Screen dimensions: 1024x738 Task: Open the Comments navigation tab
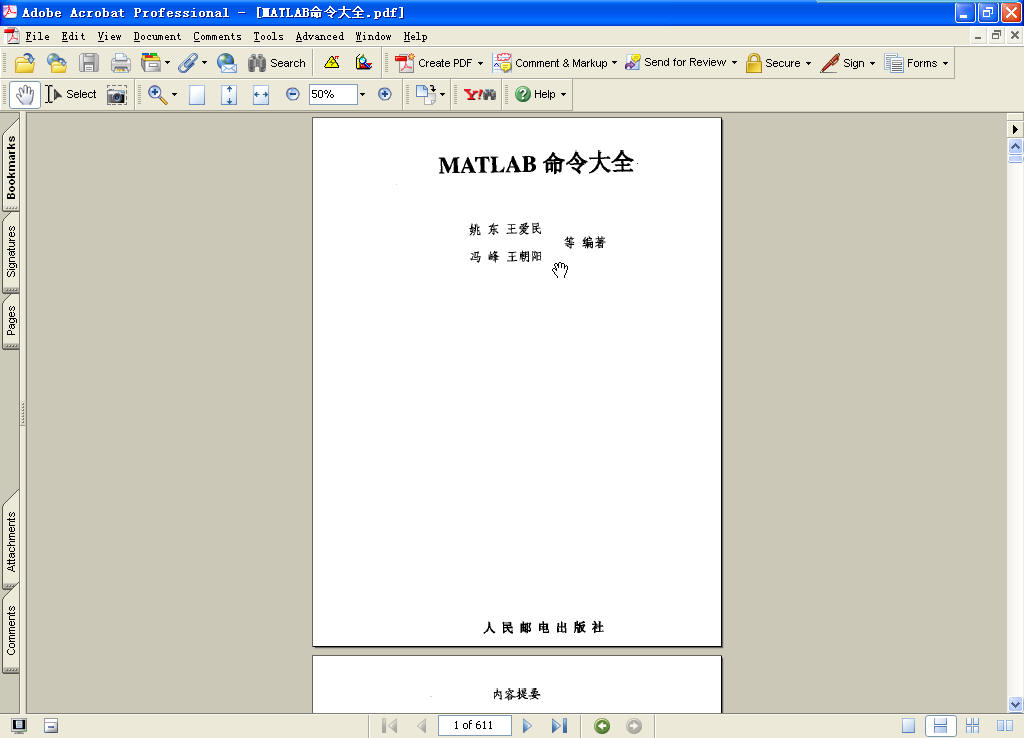click(11, 631)
